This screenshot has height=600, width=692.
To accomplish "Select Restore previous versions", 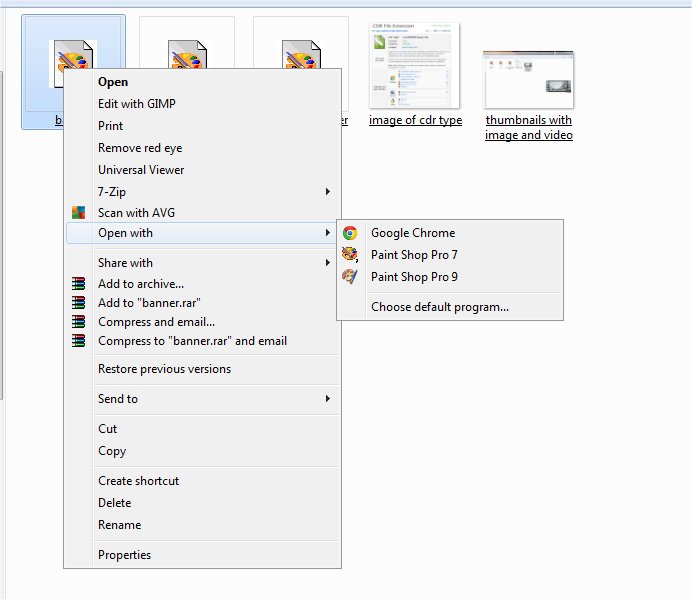I will (164, 369).
